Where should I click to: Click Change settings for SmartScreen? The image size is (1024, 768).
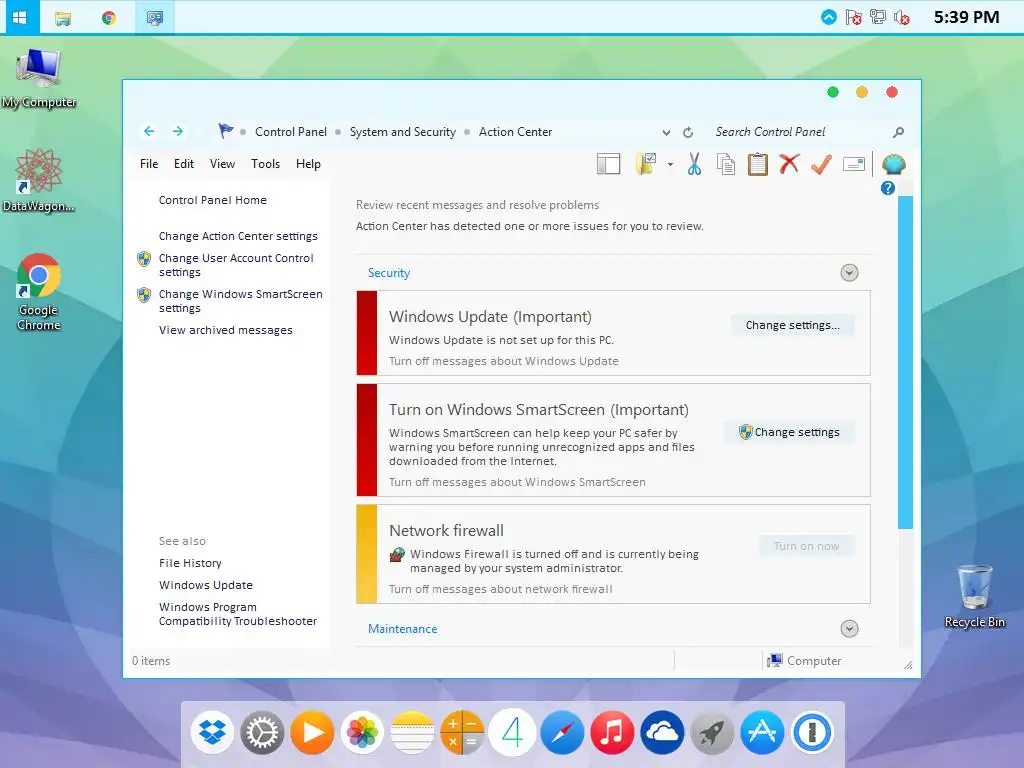coord(789,432)
